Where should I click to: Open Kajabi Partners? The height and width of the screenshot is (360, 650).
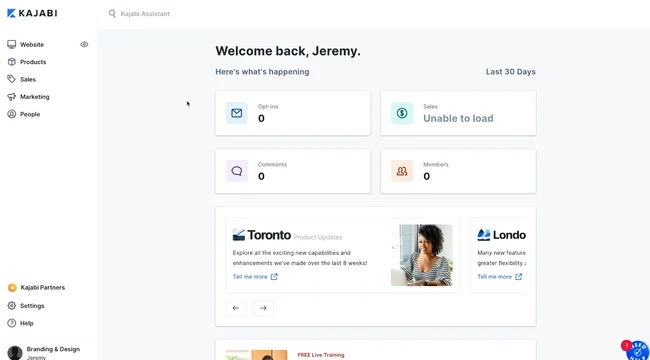point(43,287)
